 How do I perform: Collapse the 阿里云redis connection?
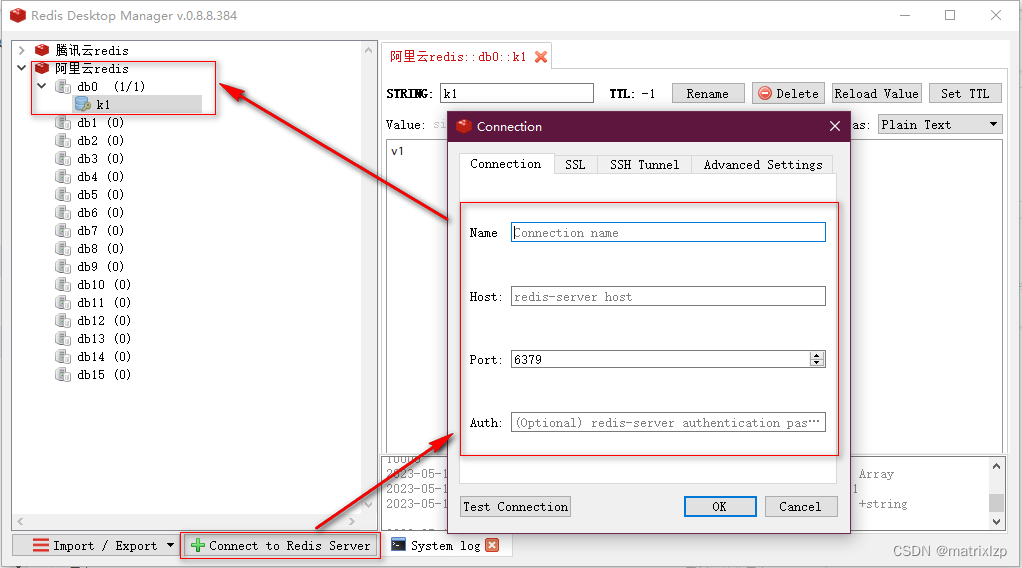[x=22, y=68]
